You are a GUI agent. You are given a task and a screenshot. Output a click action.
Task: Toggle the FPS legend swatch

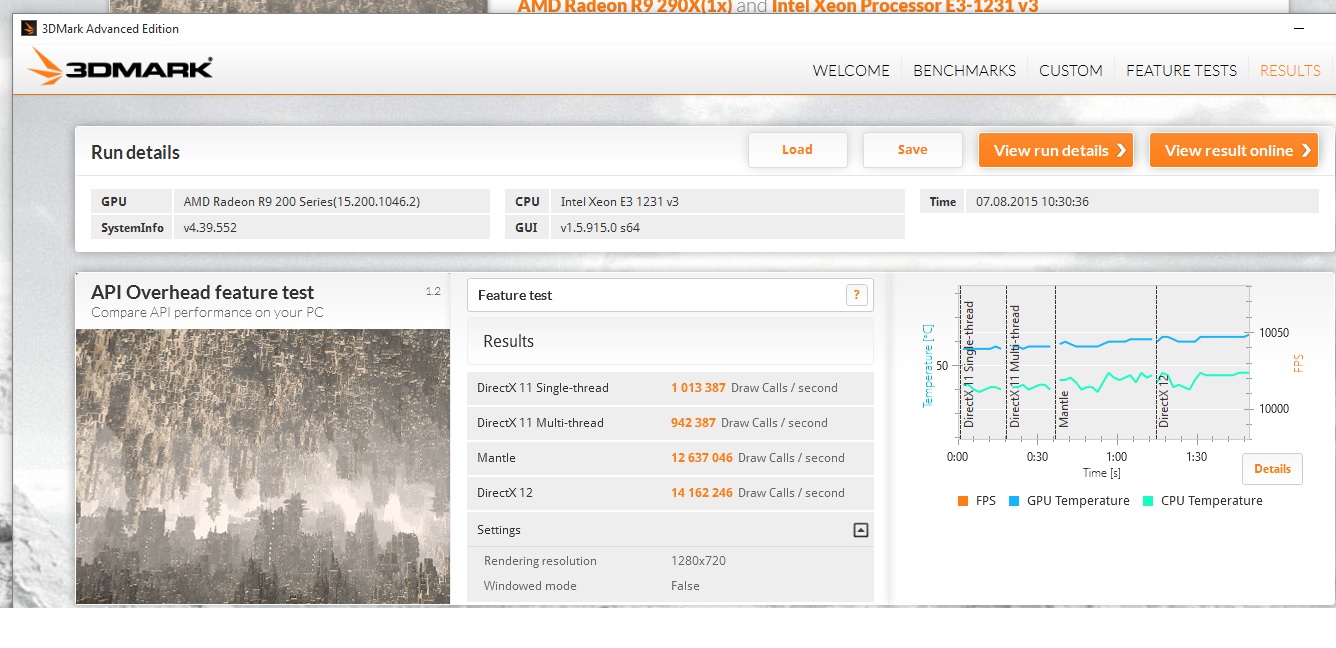click(x=962, y=501)
